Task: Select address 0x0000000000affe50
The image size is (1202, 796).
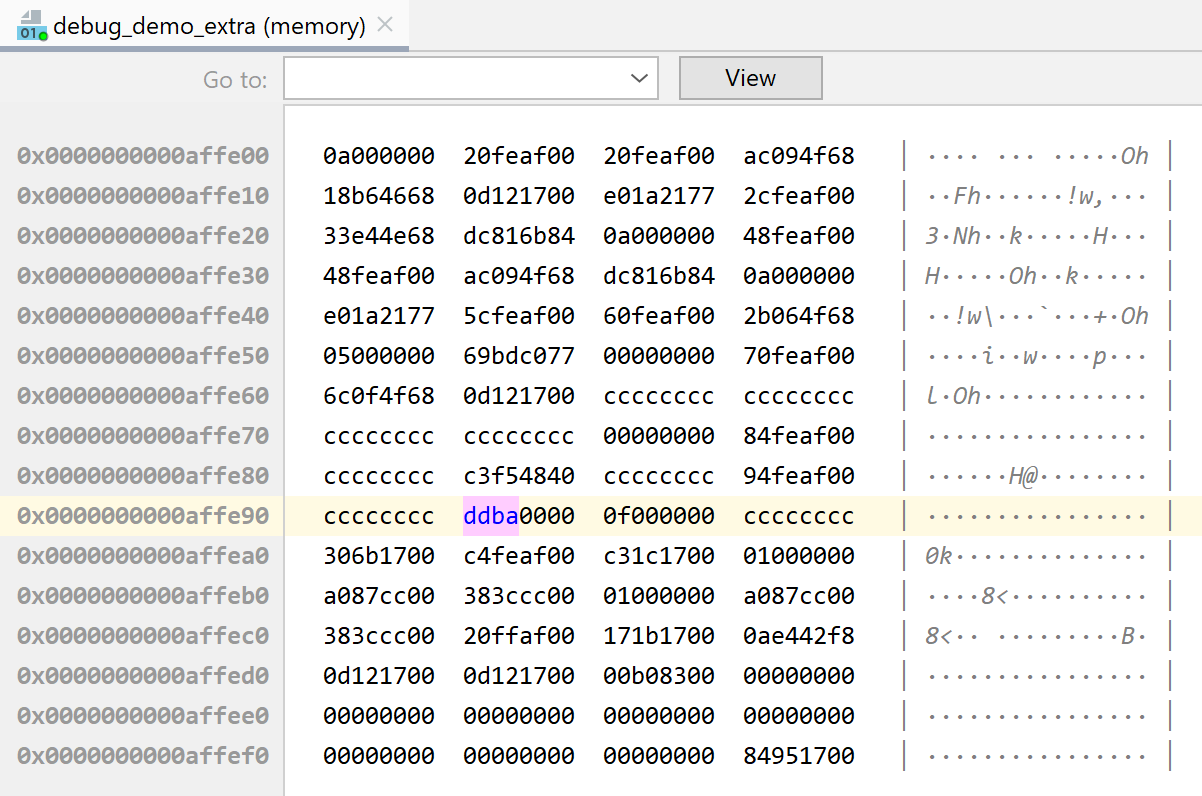Action: [143, 356]
